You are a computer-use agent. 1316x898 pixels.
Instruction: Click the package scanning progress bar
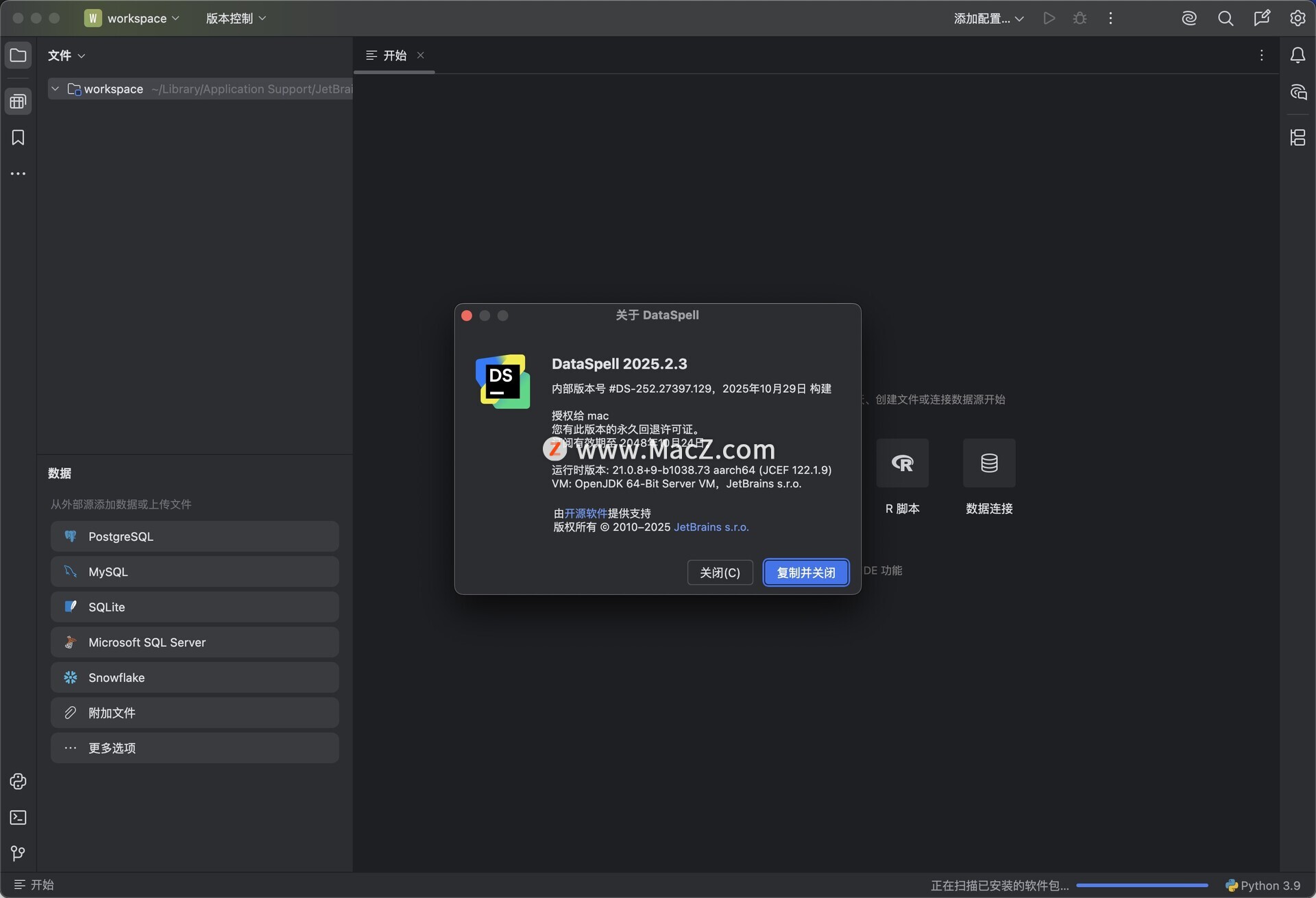coord(1141,885)
